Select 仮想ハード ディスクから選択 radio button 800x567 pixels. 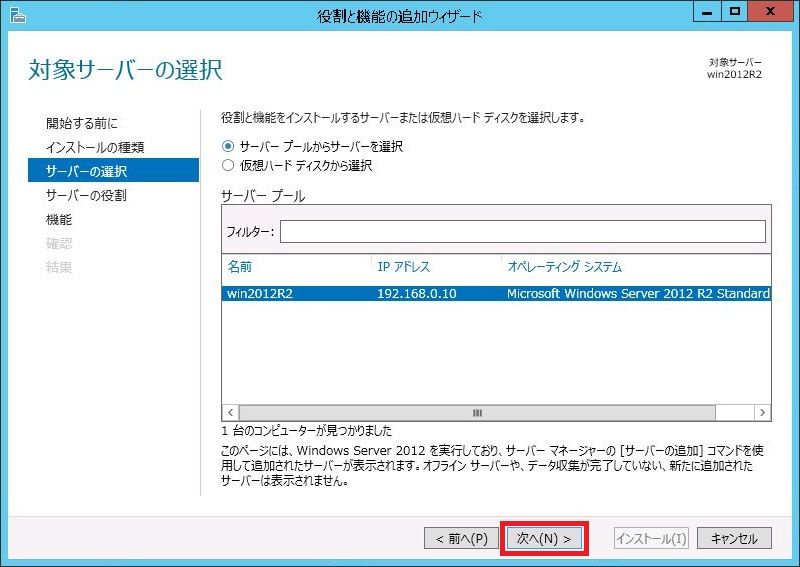(x=228, y=165)
